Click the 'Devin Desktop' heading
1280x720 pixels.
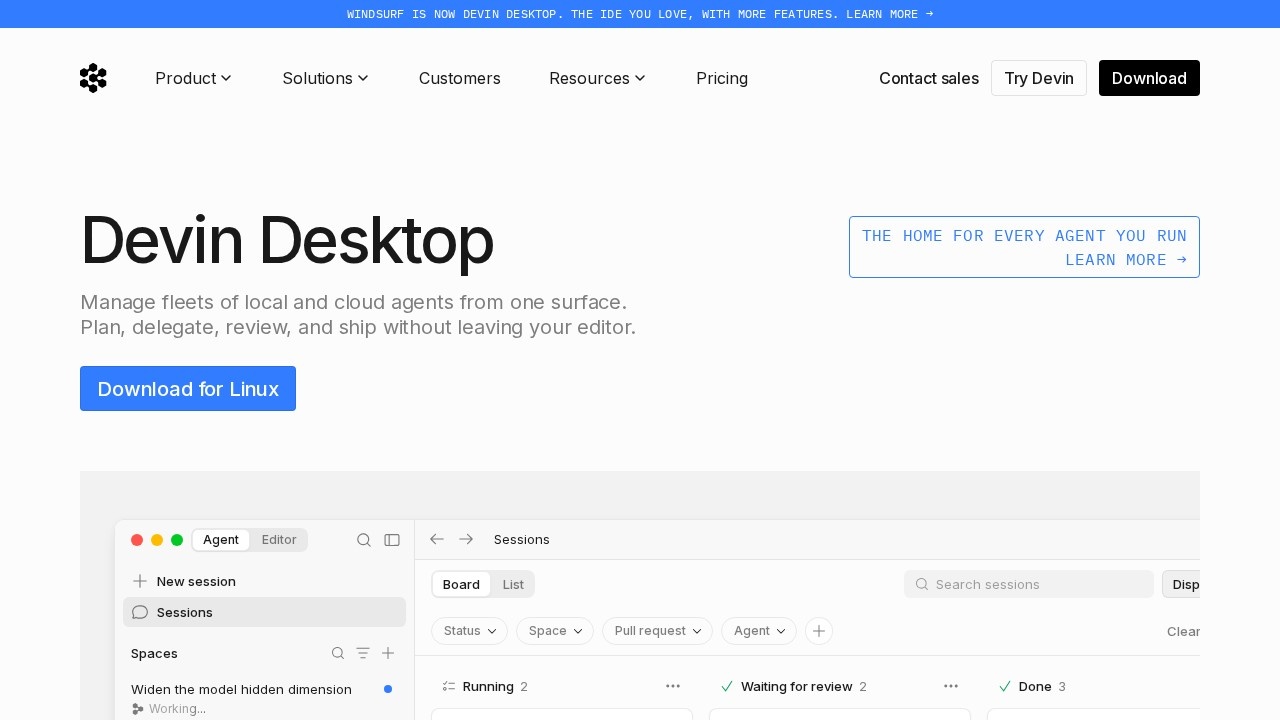click(287, 241)
